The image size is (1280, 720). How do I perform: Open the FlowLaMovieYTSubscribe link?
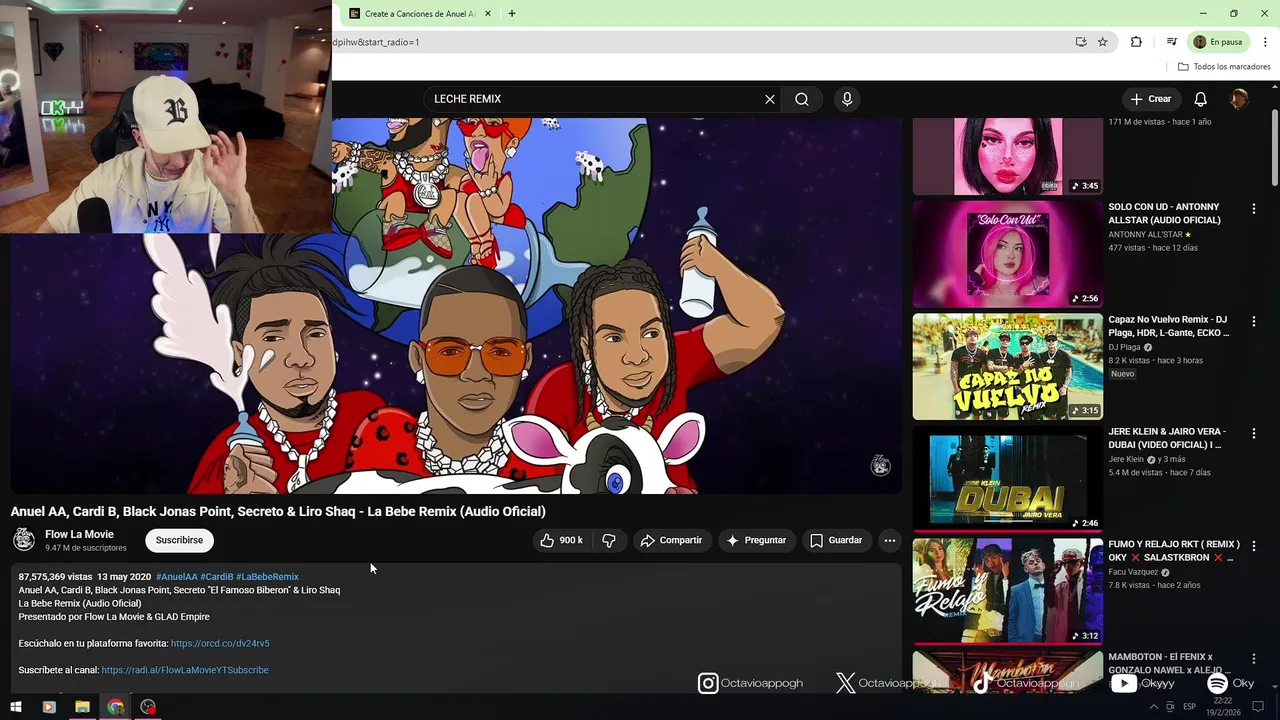coord(185,670)
